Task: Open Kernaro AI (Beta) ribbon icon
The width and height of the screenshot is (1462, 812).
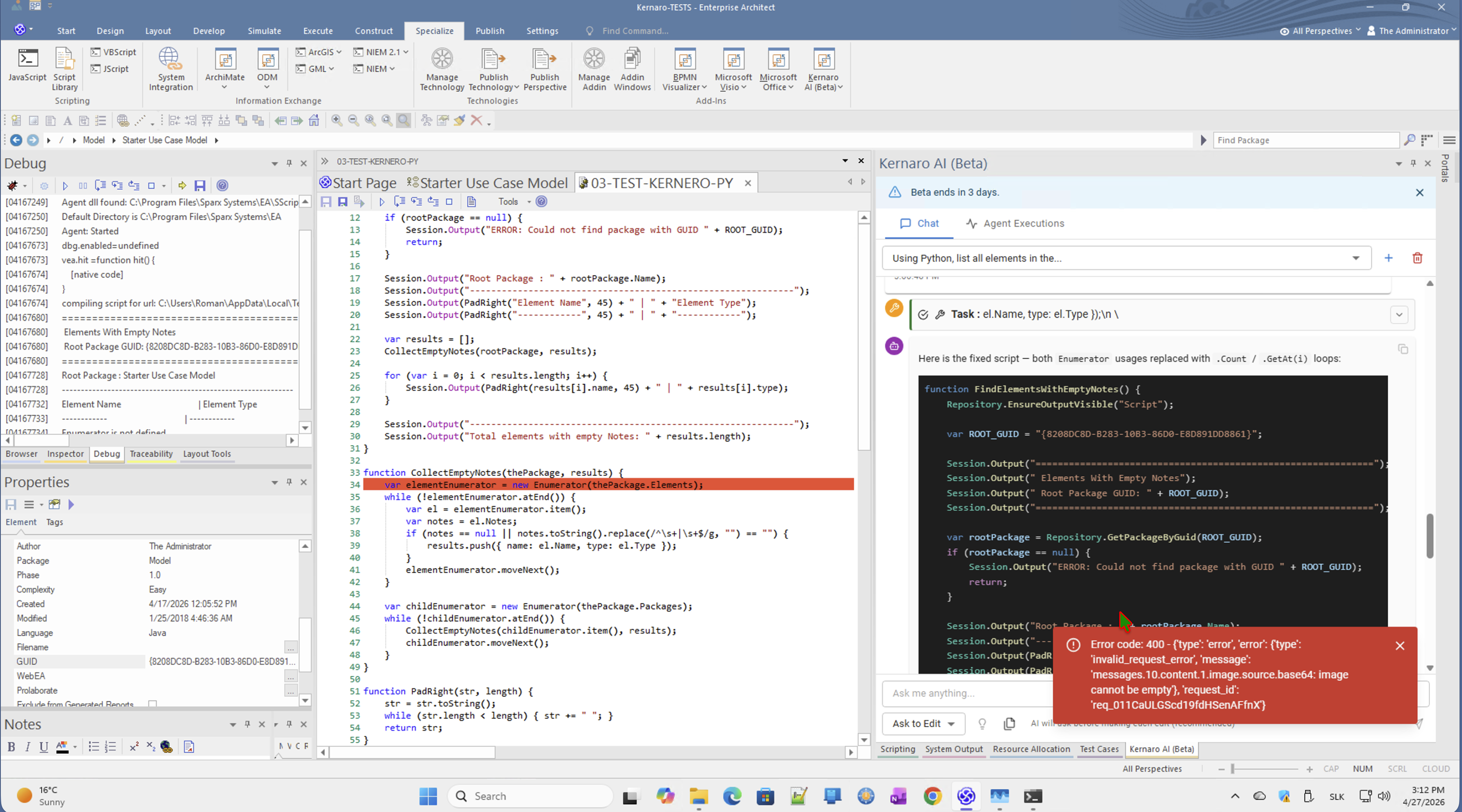Action: 823,69
